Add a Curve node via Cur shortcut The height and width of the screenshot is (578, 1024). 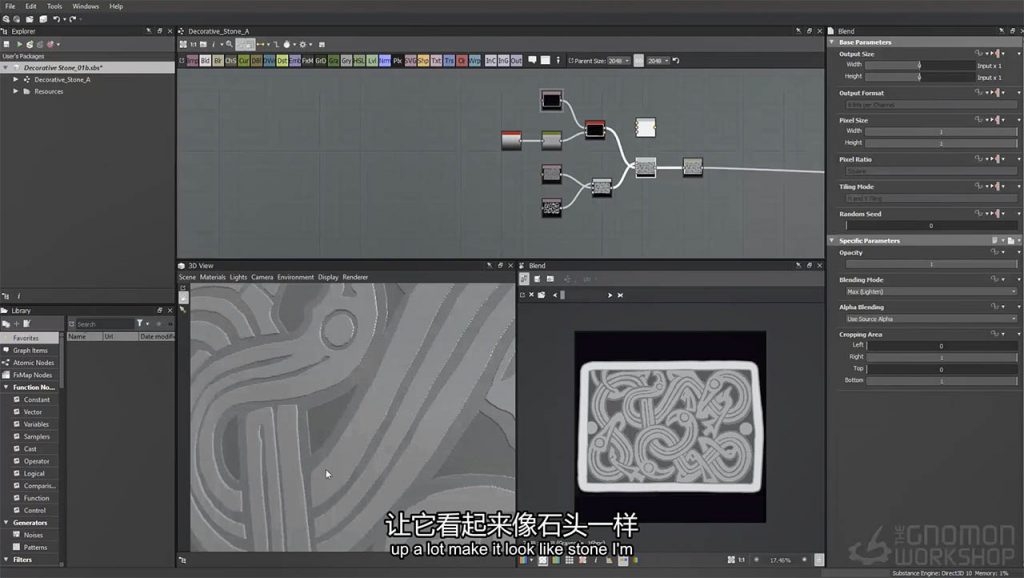click(244, 61)
